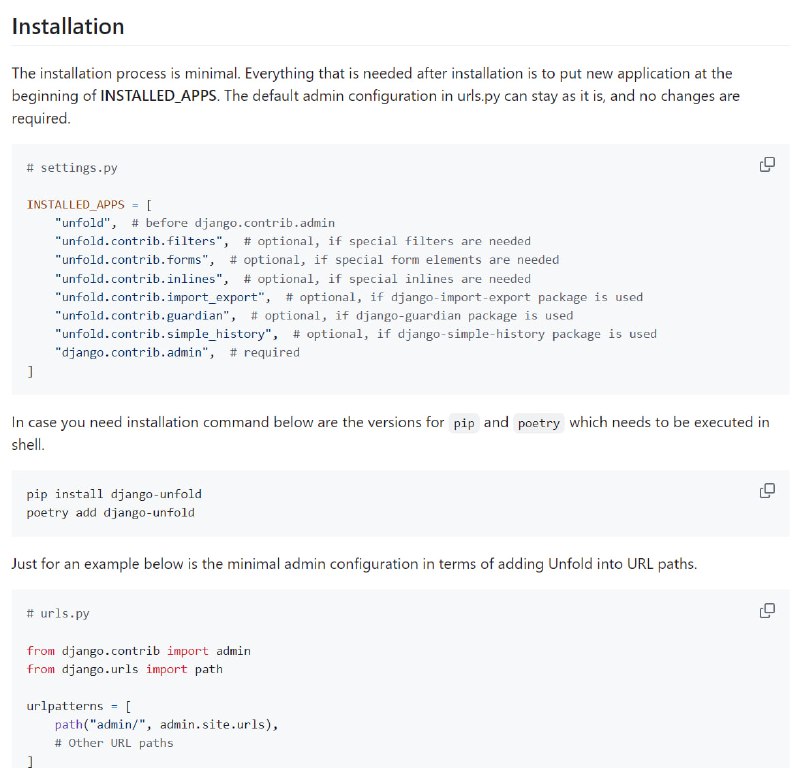Click the 'INSTALLED_APPS = [' code line

pos(89,205)
